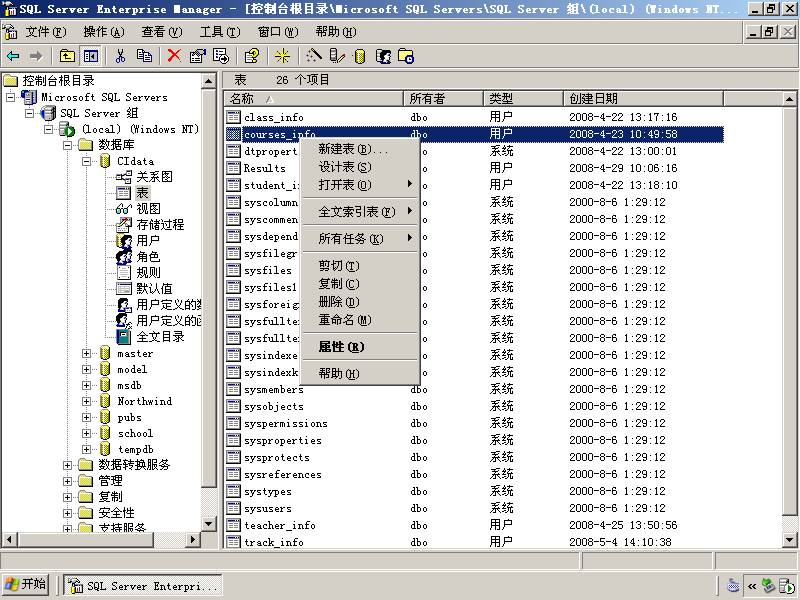Select the 全文目录 full-text catalog node

coord(160,337)
